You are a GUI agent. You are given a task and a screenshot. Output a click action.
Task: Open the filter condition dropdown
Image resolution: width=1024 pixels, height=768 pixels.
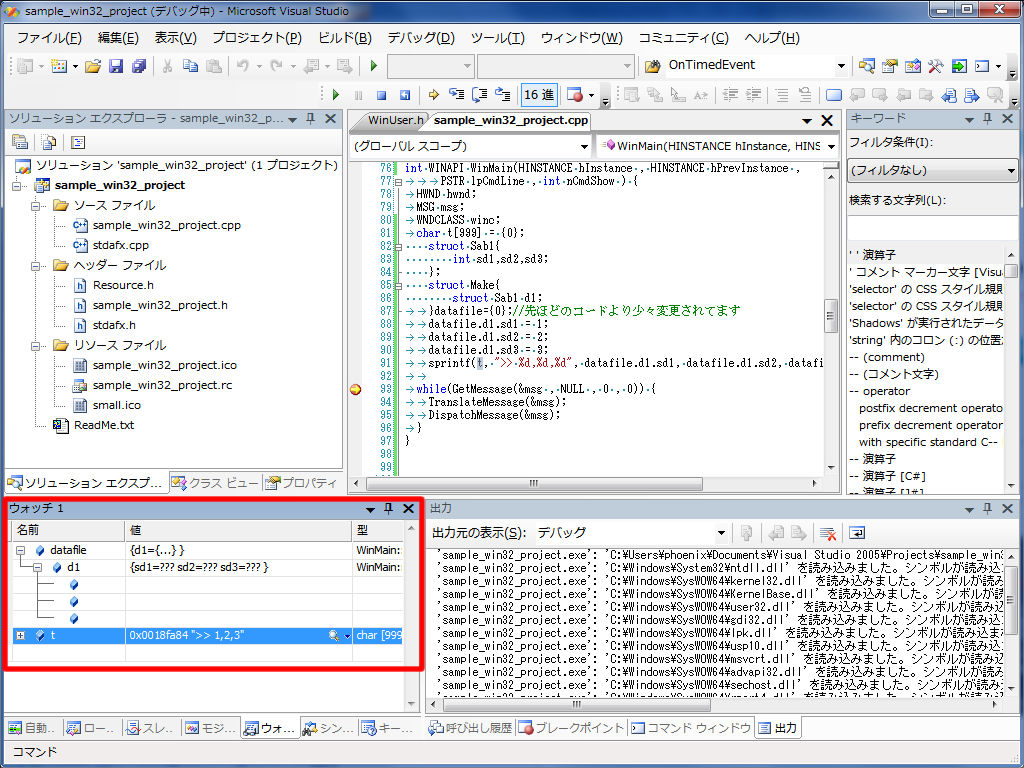click(932, 170)
